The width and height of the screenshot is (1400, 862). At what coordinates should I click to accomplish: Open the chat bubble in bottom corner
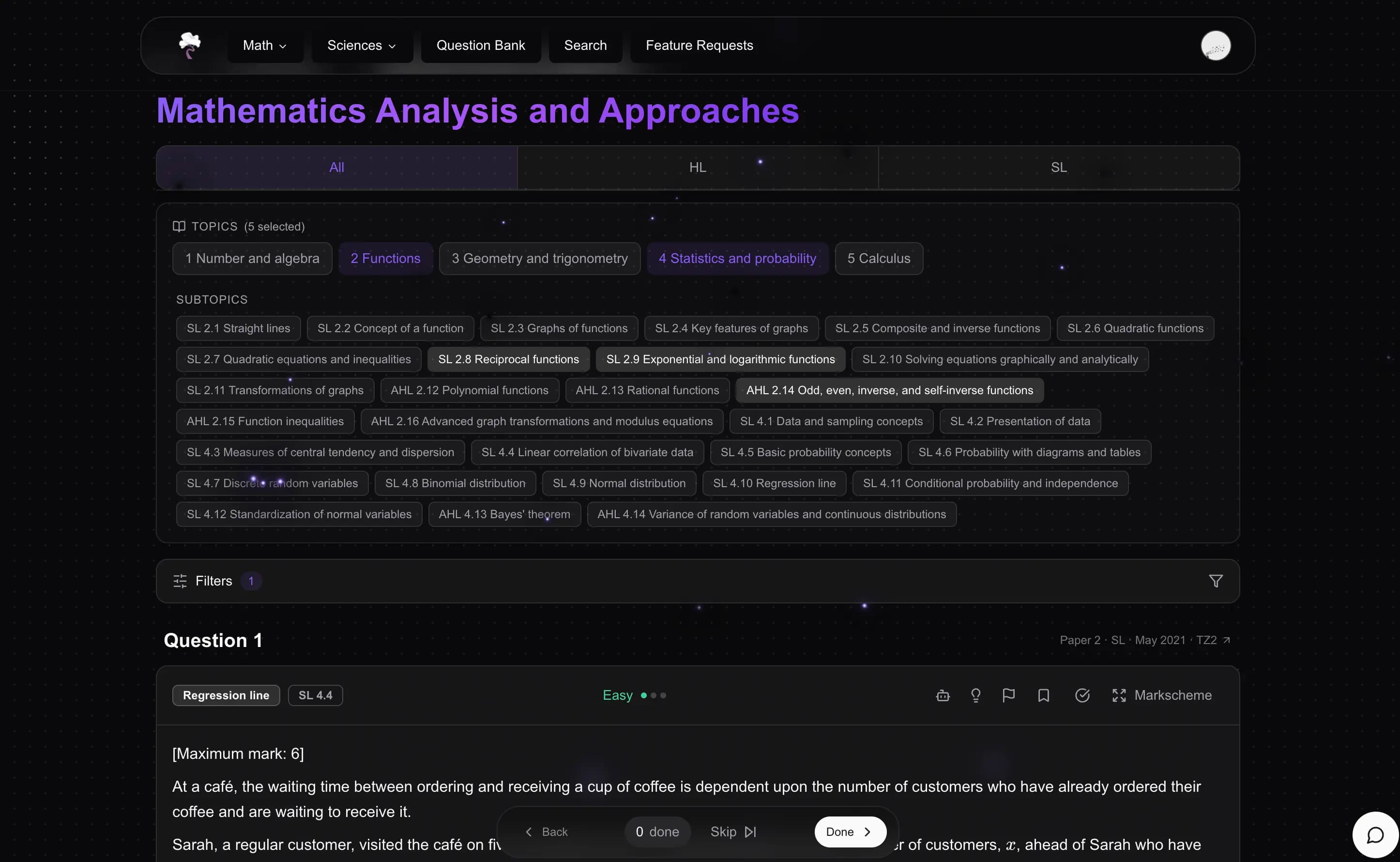click(1375, 834)
